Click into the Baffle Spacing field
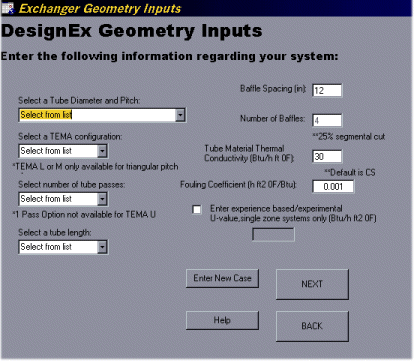The width and height of the screenshot is (414, 361). 327,90
